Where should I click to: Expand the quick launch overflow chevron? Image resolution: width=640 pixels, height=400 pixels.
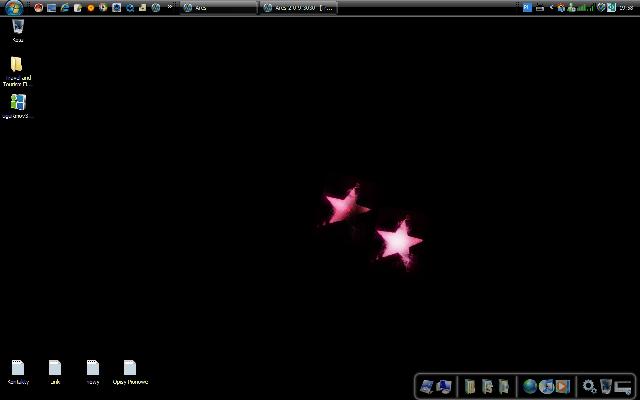169,7
